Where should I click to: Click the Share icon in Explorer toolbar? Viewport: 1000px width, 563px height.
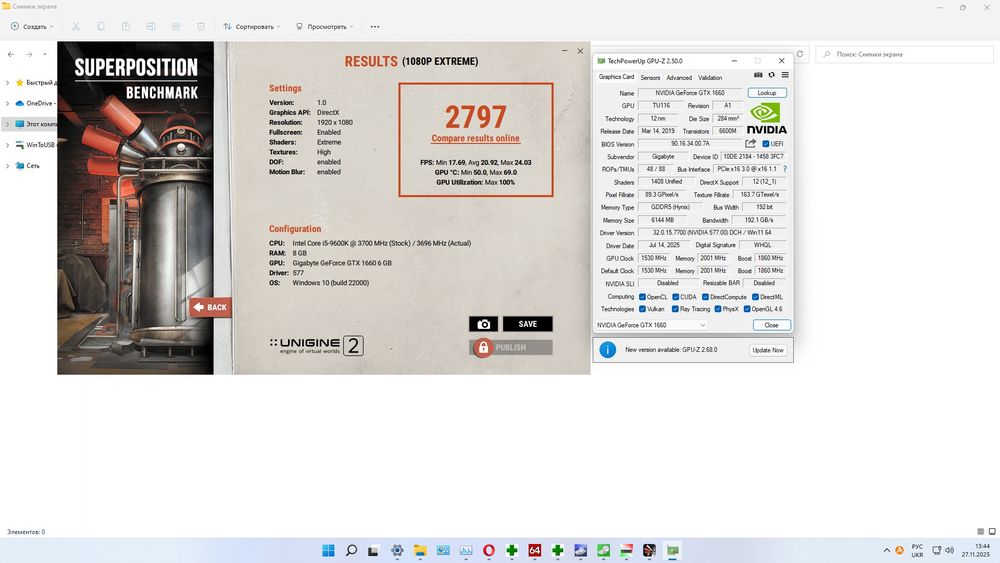(176, 27)
